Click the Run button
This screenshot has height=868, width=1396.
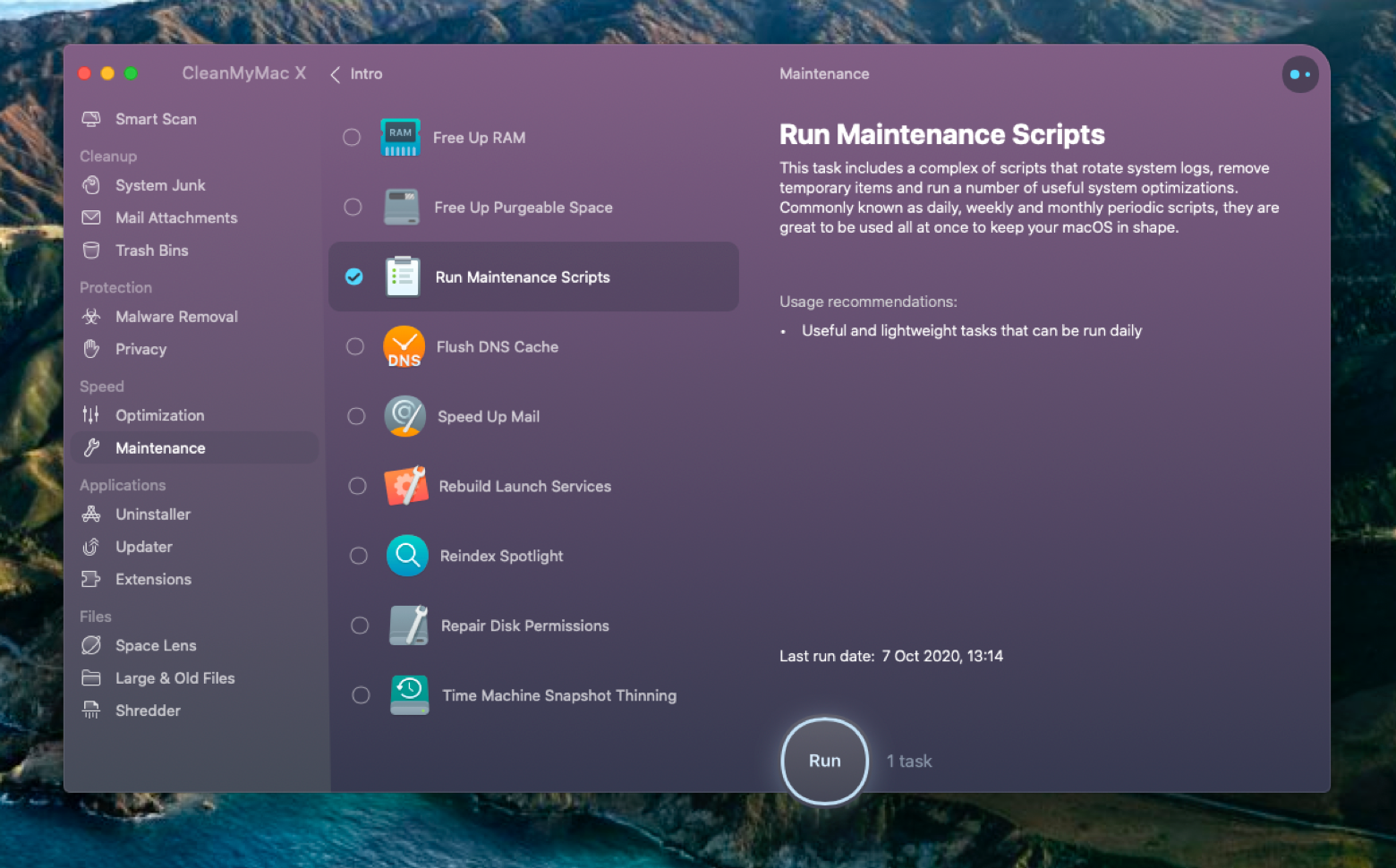pos(825,762)
